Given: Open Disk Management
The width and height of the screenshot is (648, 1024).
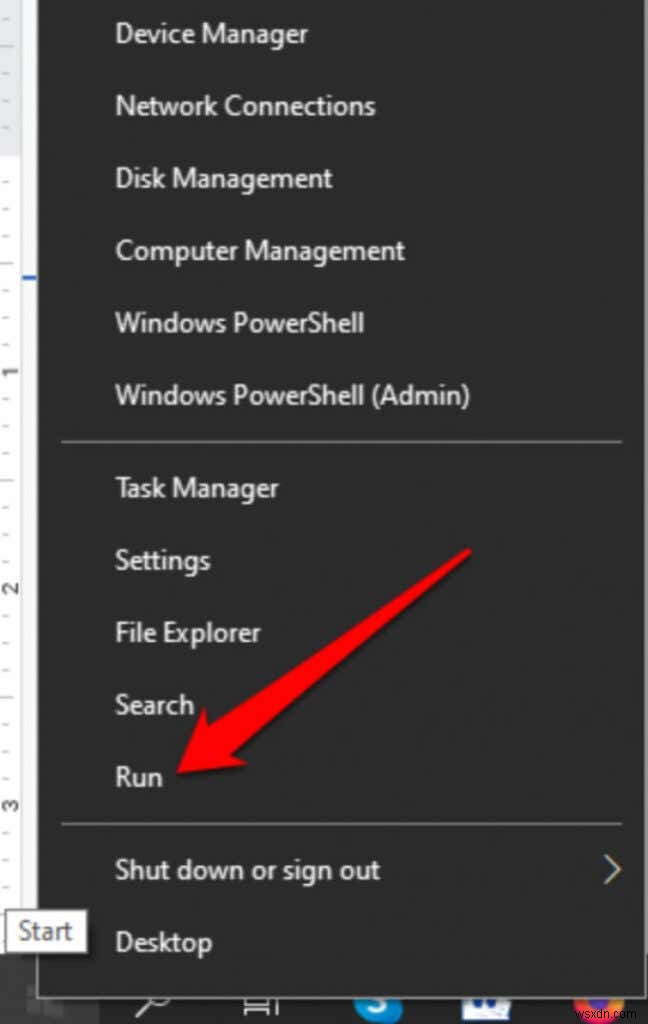Looking at the screenshot, I should pos(223,178).
